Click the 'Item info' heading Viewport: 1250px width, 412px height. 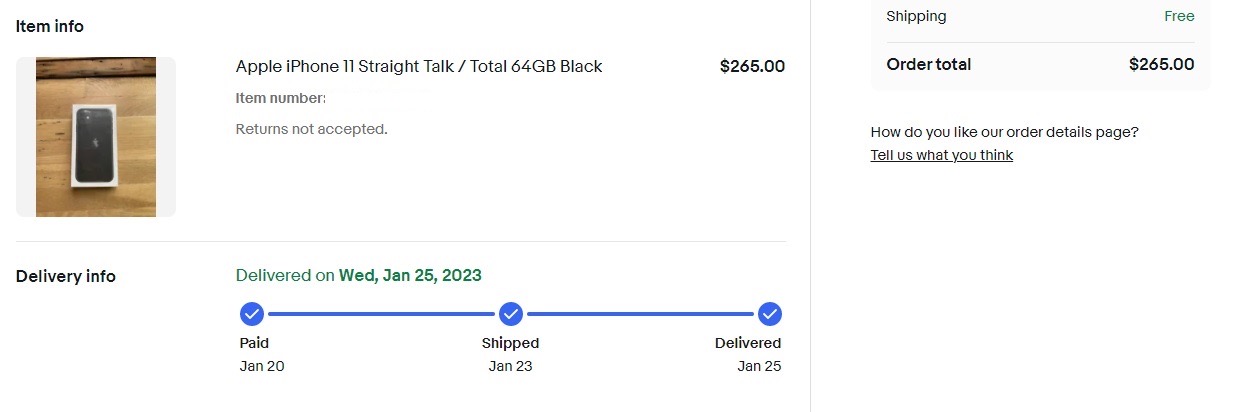50,27
